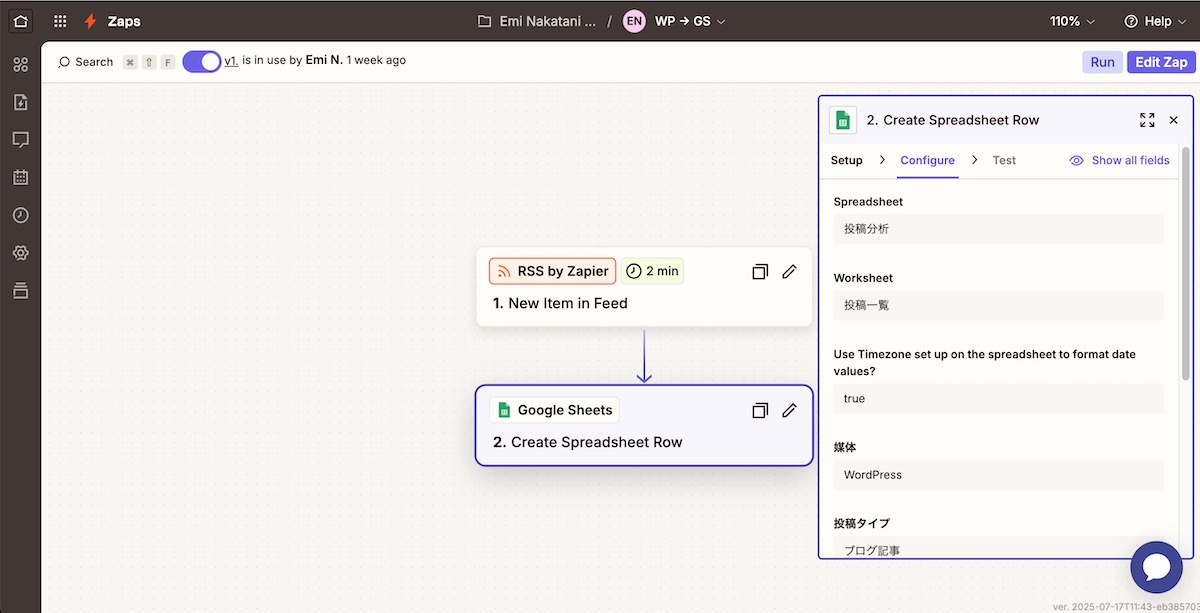The height and width of the screenshot is (613, 1200).
Task: Click the pencil edit icon on RSS step
Action: coord(789,271)
